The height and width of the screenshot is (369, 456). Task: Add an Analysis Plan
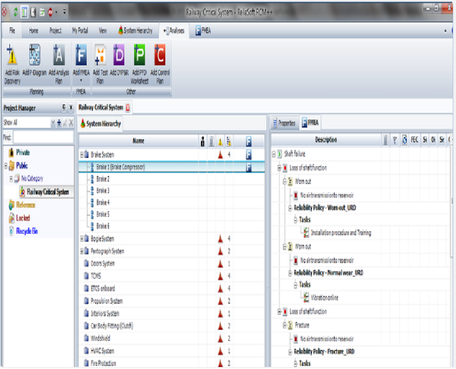59,64
